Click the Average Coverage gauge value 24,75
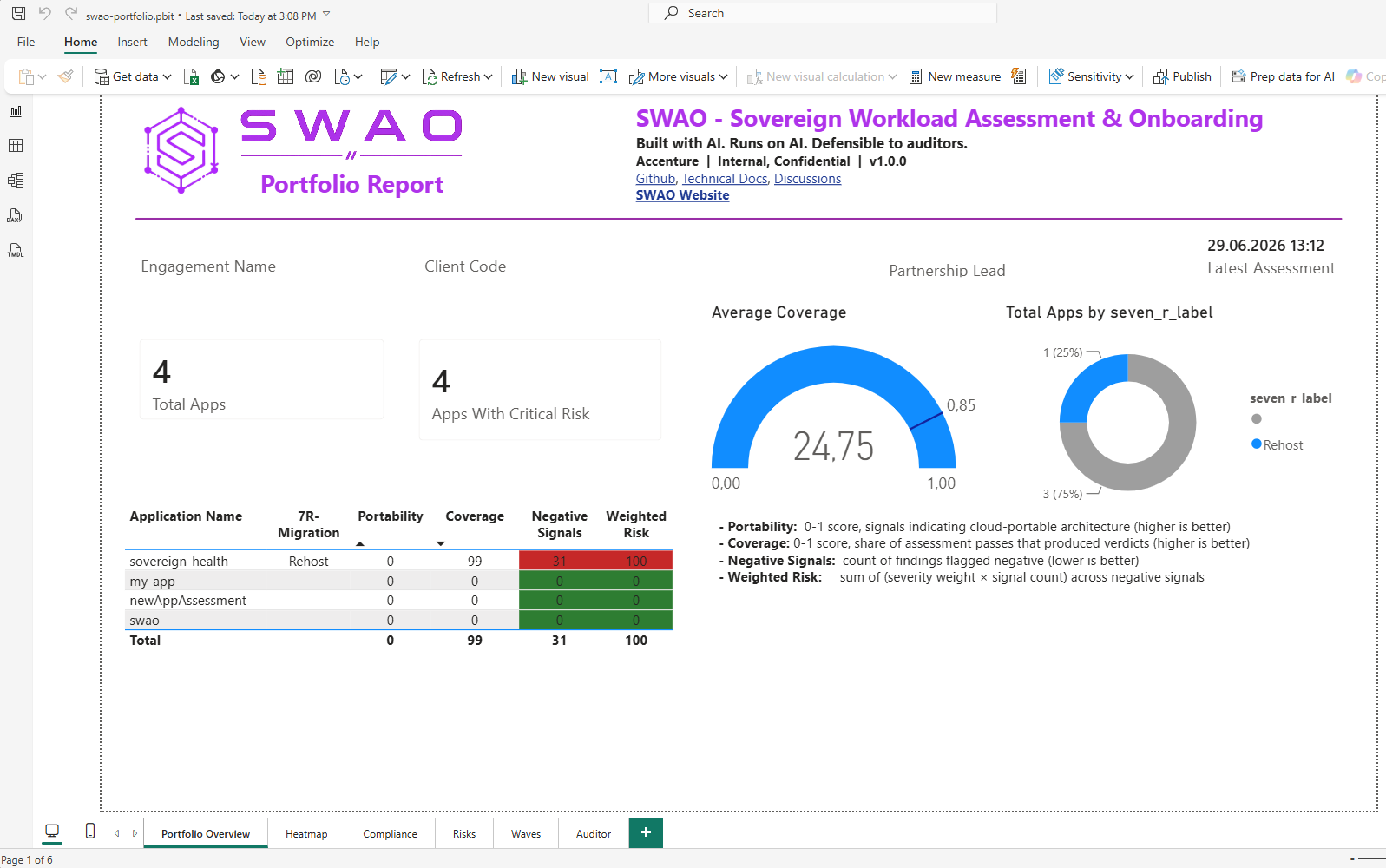 click(x=833, y=446)
